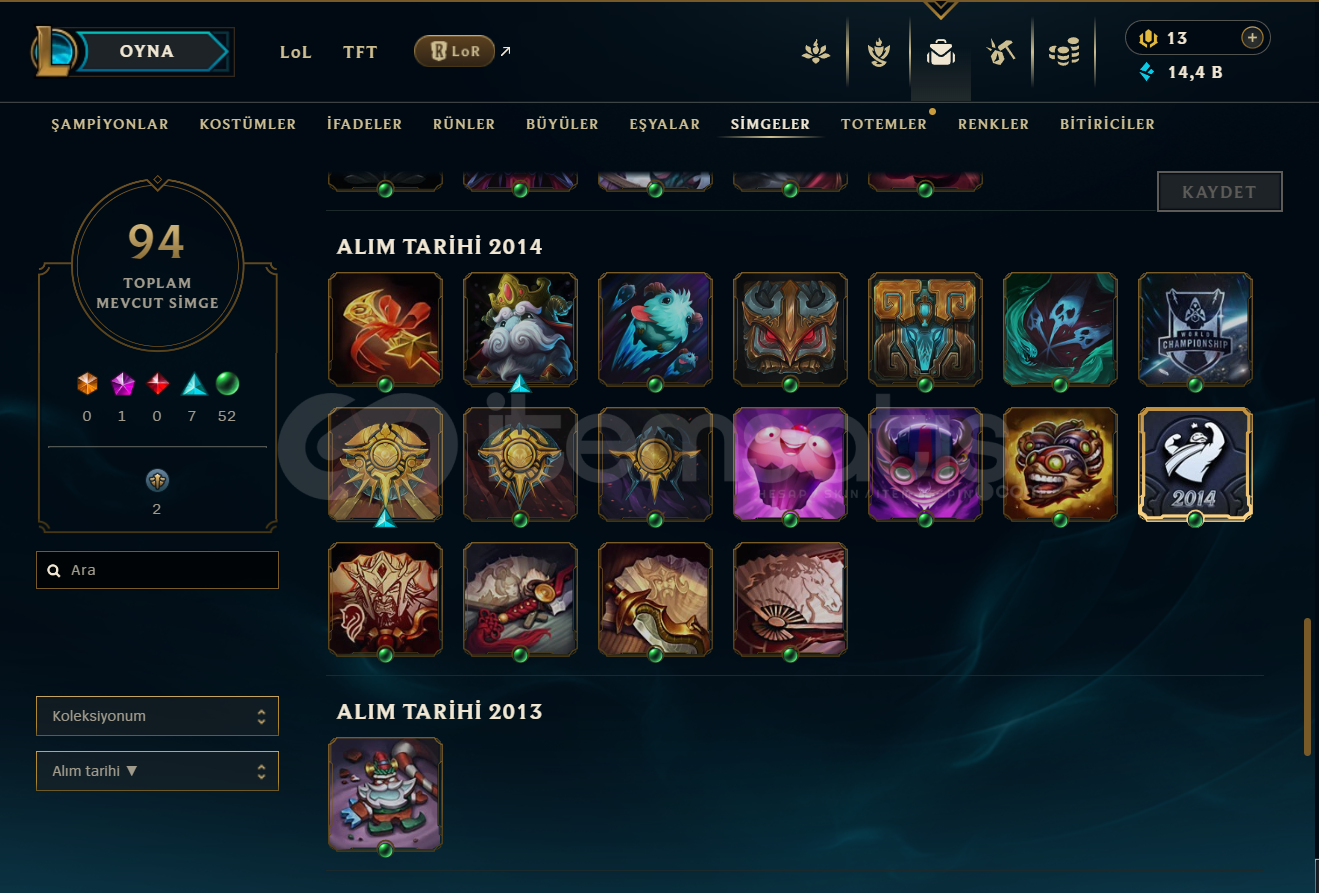The width and height of the screenshot is (1319, 893).
Task: Open the Clash trophy icon
Action: (879, 52)
